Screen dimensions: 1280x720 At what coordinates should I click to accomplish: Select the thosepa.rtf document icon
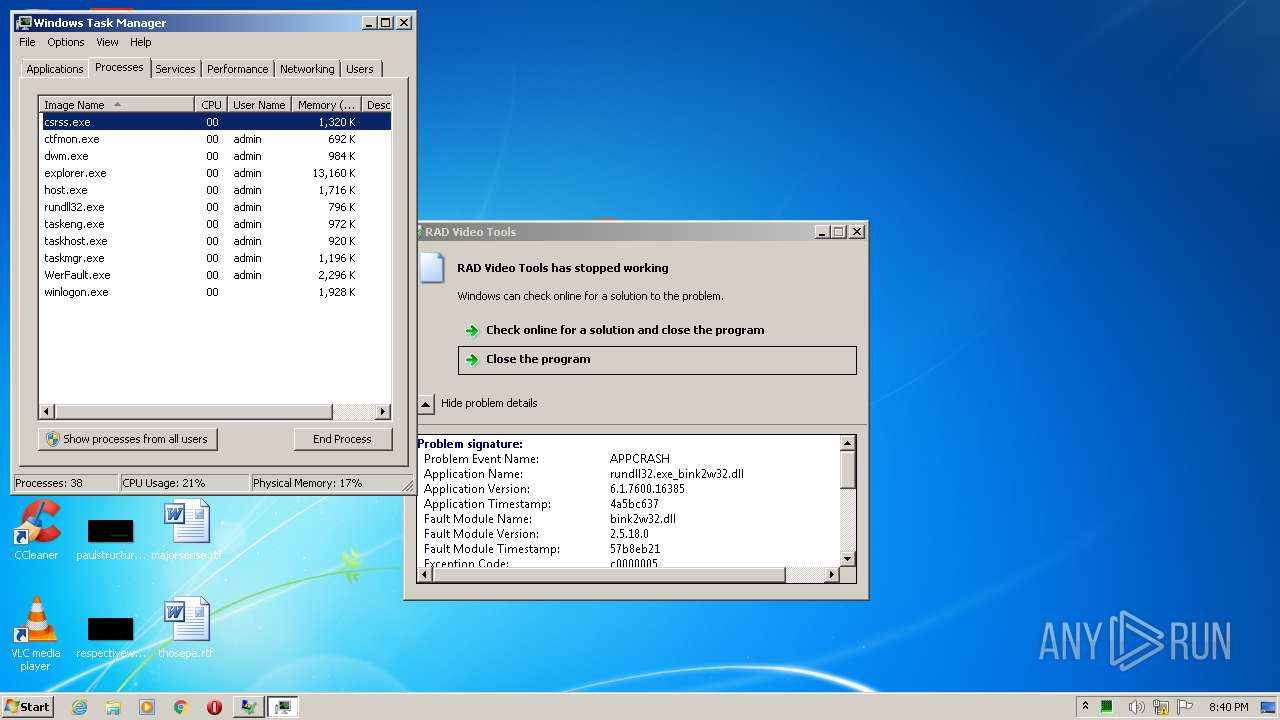coord(187,627)
